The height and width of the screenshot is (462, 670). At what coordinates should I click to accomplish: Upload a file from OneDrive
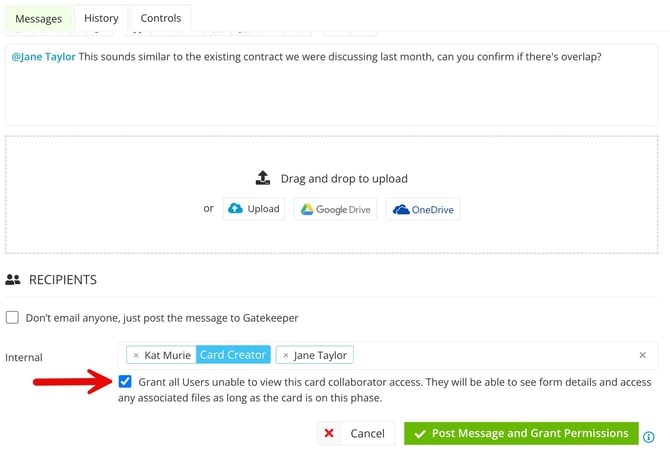423,209
